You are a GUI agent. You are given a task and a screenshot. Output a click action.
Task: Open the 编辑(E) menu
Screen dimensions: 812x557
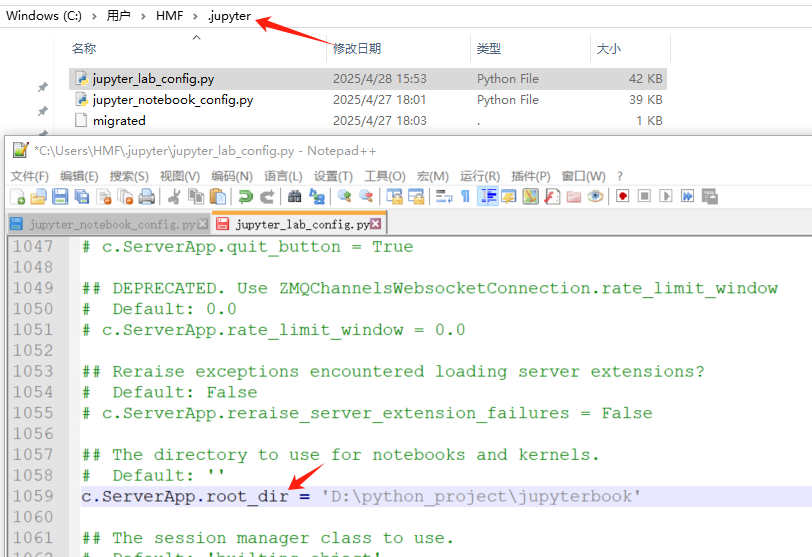pos(79,177)
